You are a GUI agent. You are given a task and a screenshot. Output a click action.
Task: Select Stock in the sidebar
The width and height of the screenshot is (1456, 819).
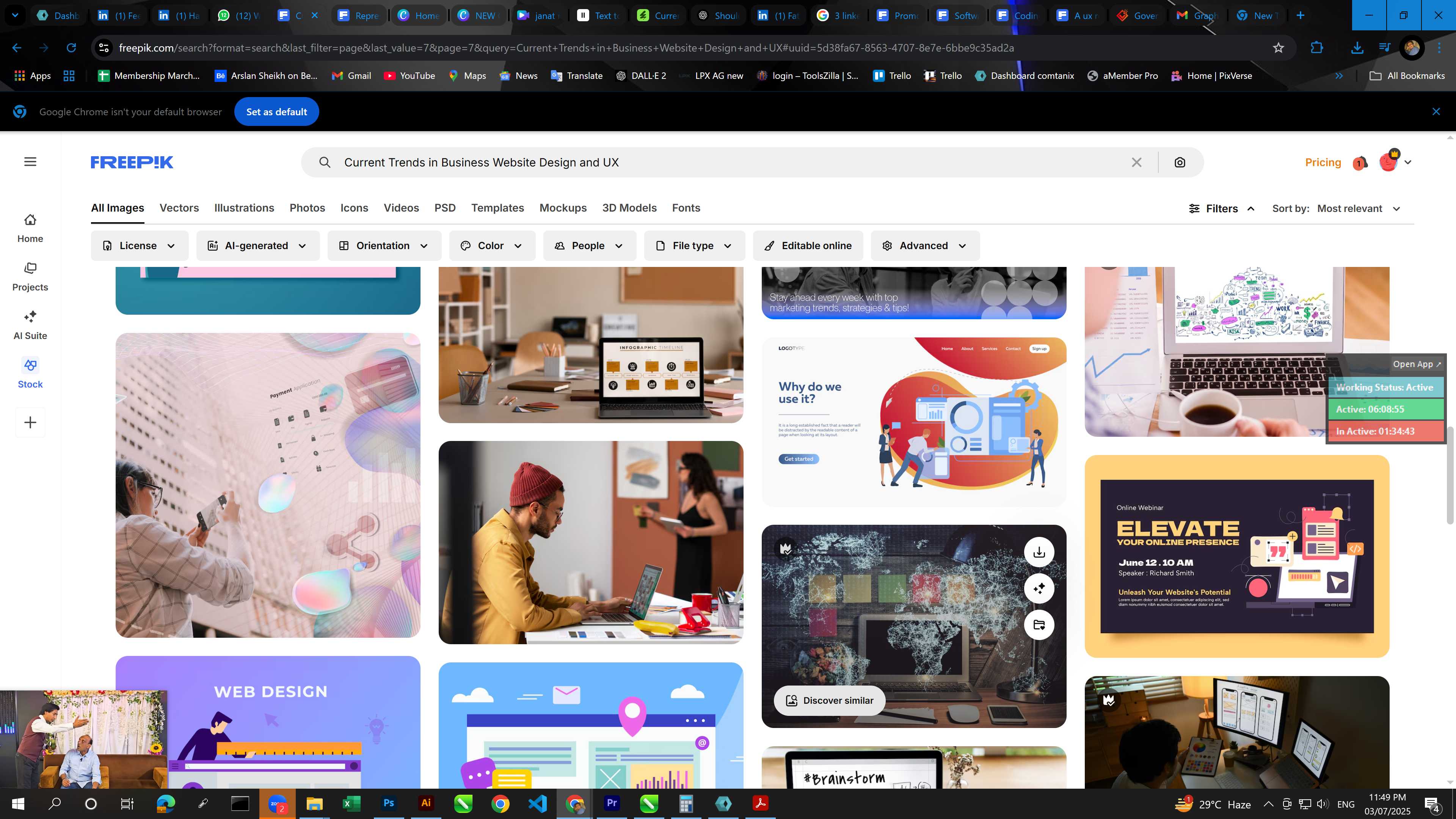coord(30,373)
